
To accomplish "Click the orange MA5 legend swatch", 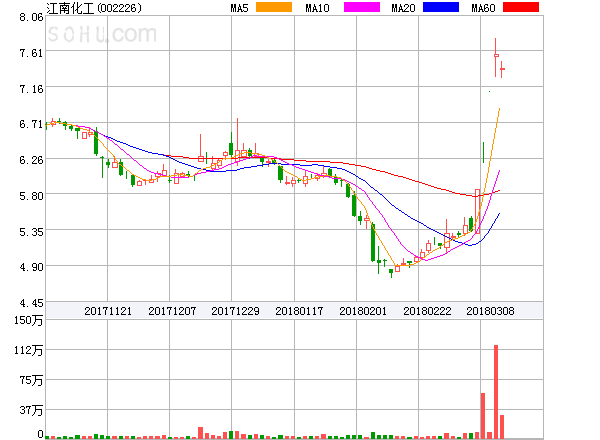I will (x=274, y=7).
